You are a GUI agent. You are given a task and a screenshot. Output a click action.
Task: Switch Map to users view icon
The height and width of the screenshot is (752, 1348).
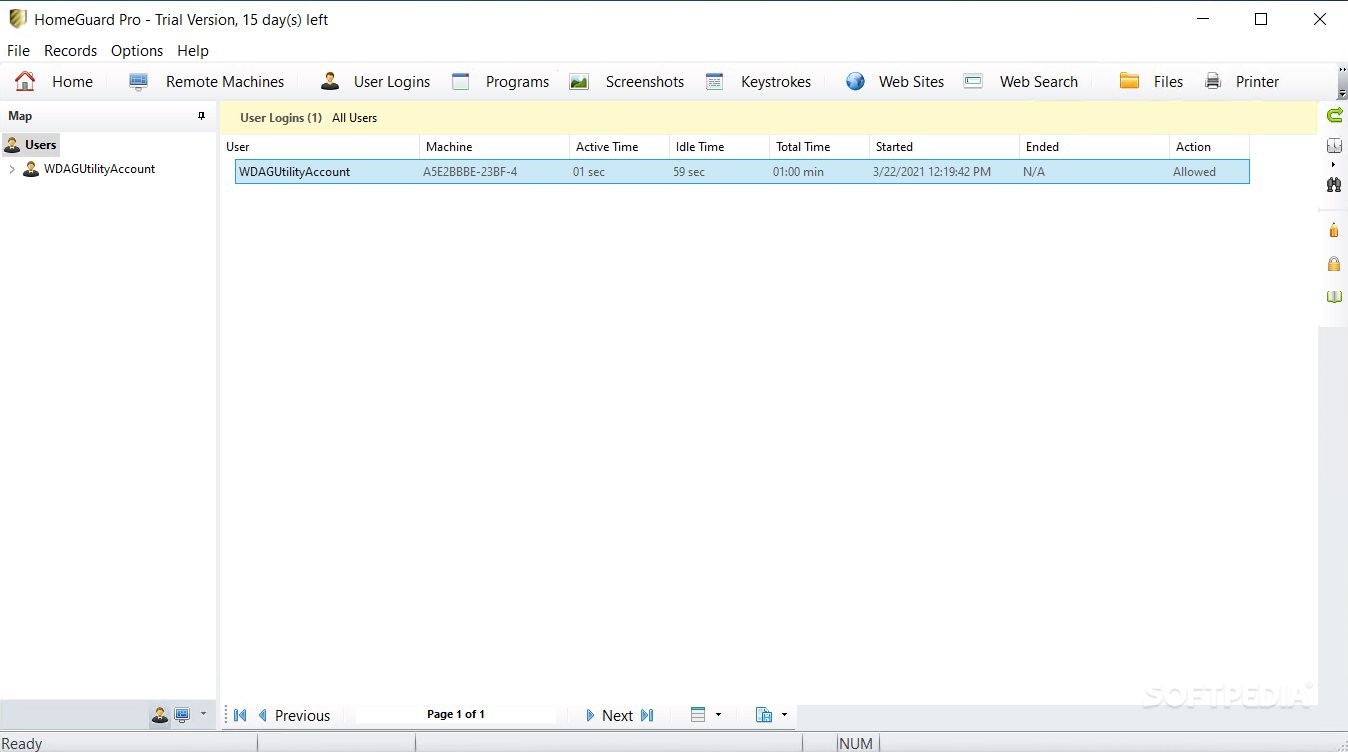coord(160,715)
